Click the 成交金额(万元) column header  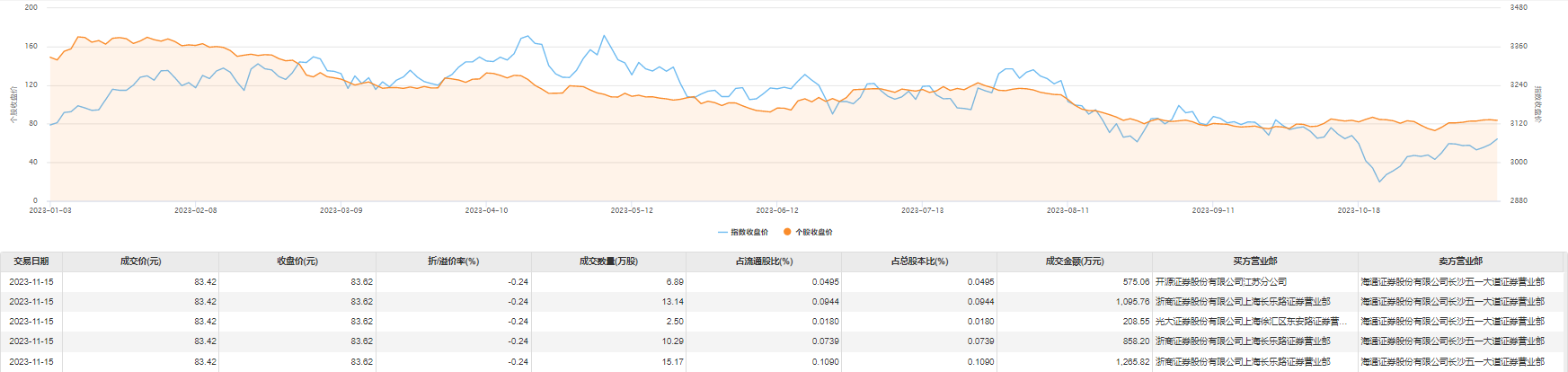(x=1075, y=261)
